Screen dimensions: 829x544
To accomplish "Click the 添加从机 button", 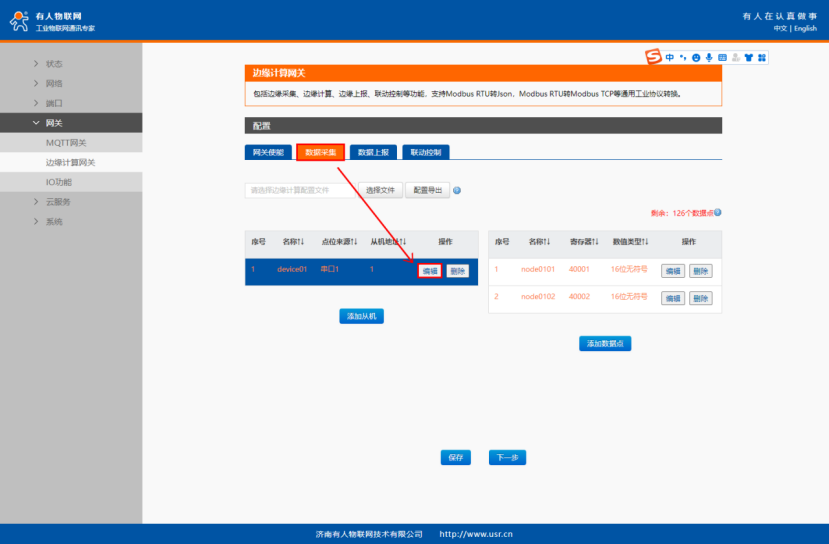I will pos(361,316).
